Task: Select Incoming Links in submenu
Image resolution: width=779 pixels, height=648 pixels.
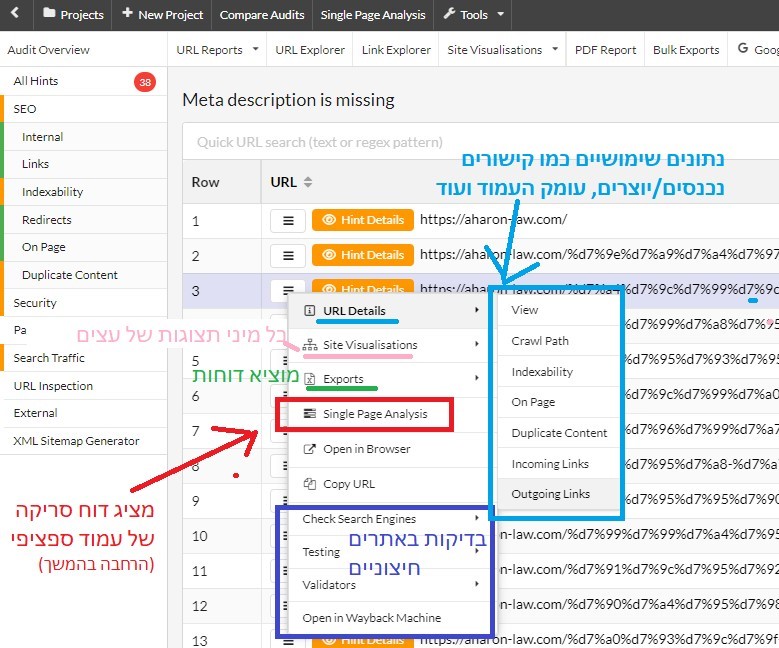Action: tap(558, 464)
